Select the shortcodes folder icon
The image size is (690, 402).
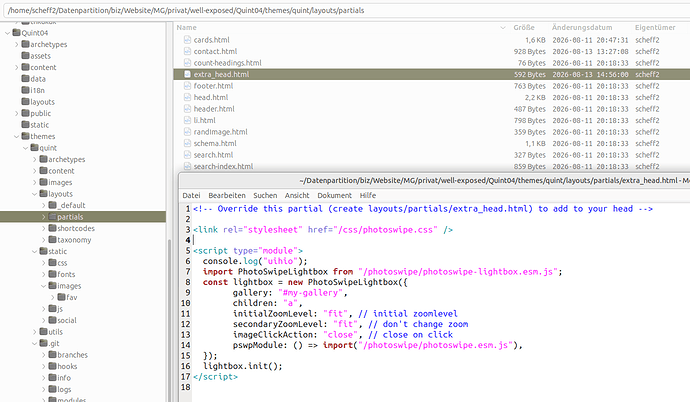click(52, 228)
